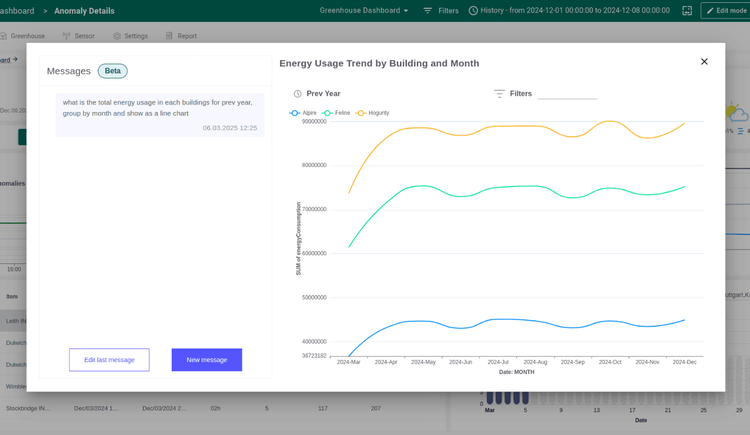Screen dimensions: 750x435
Task: Open the History date range selector
Action: pos(575,11)
